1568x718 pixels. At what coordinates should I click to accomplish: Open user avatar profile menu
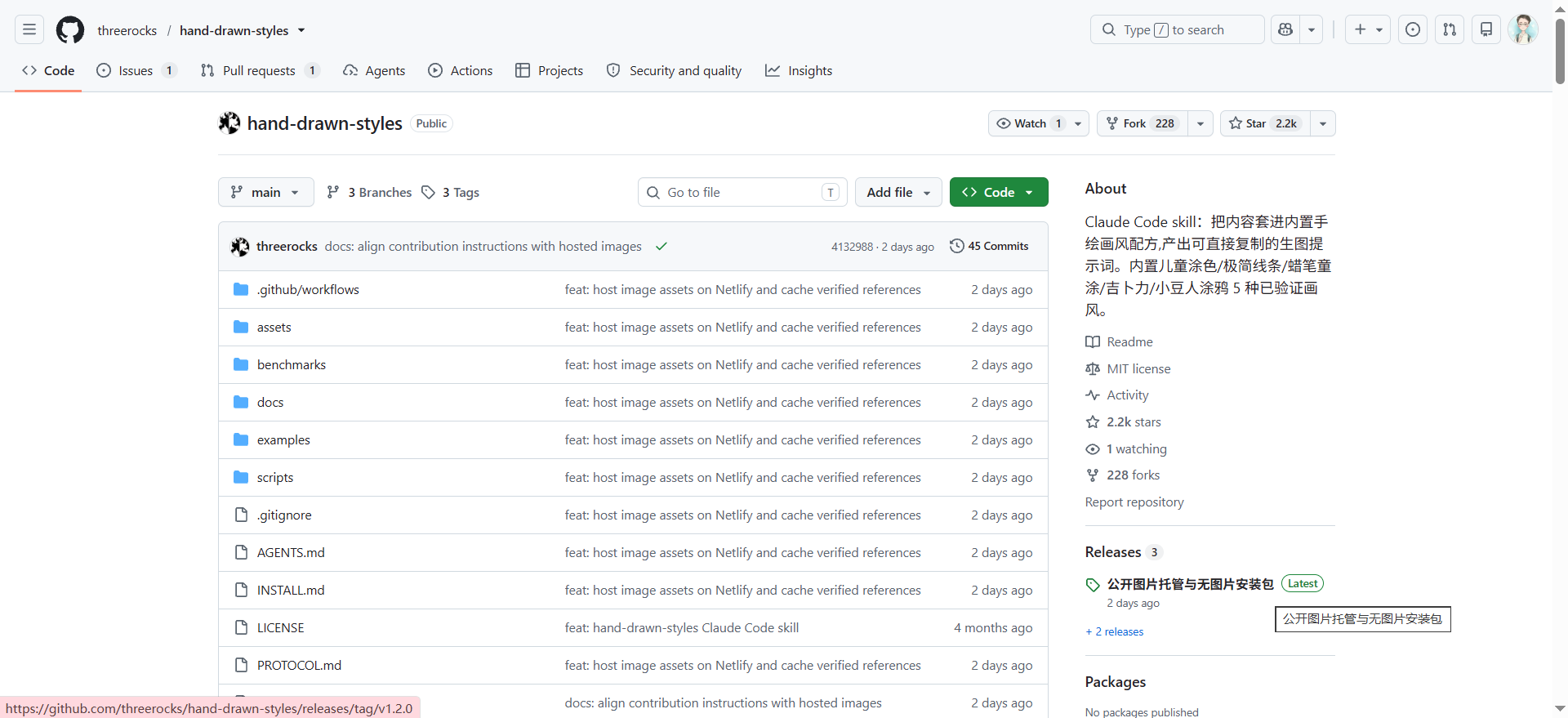tap(1523, 29)
